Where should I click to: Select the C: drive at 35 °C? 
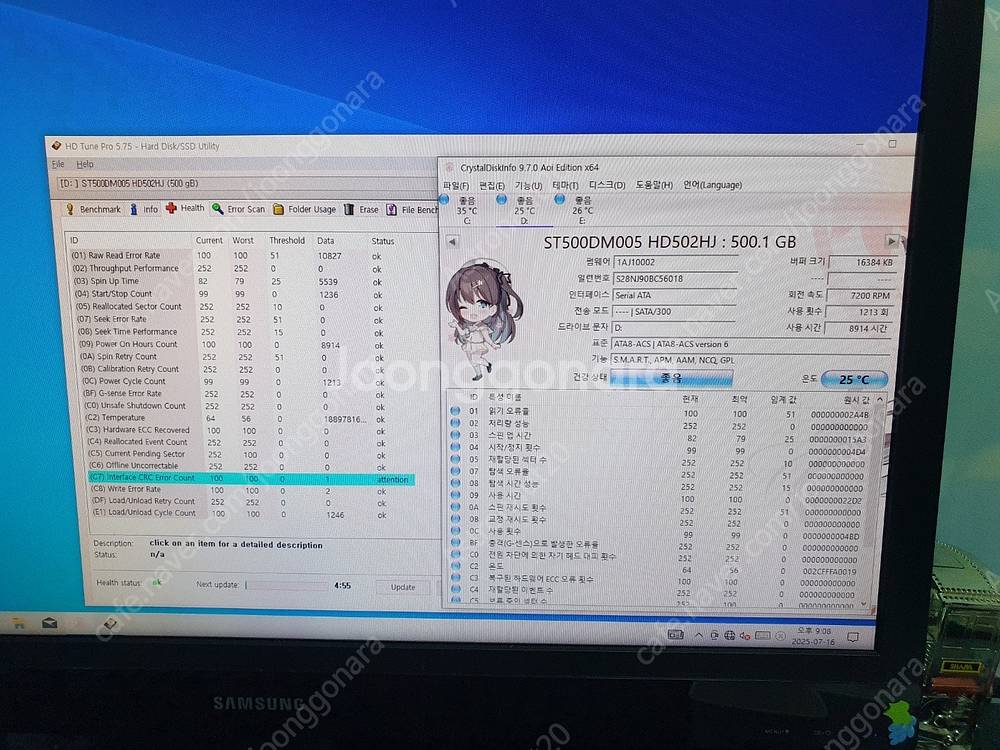click(x=461, y=210)
